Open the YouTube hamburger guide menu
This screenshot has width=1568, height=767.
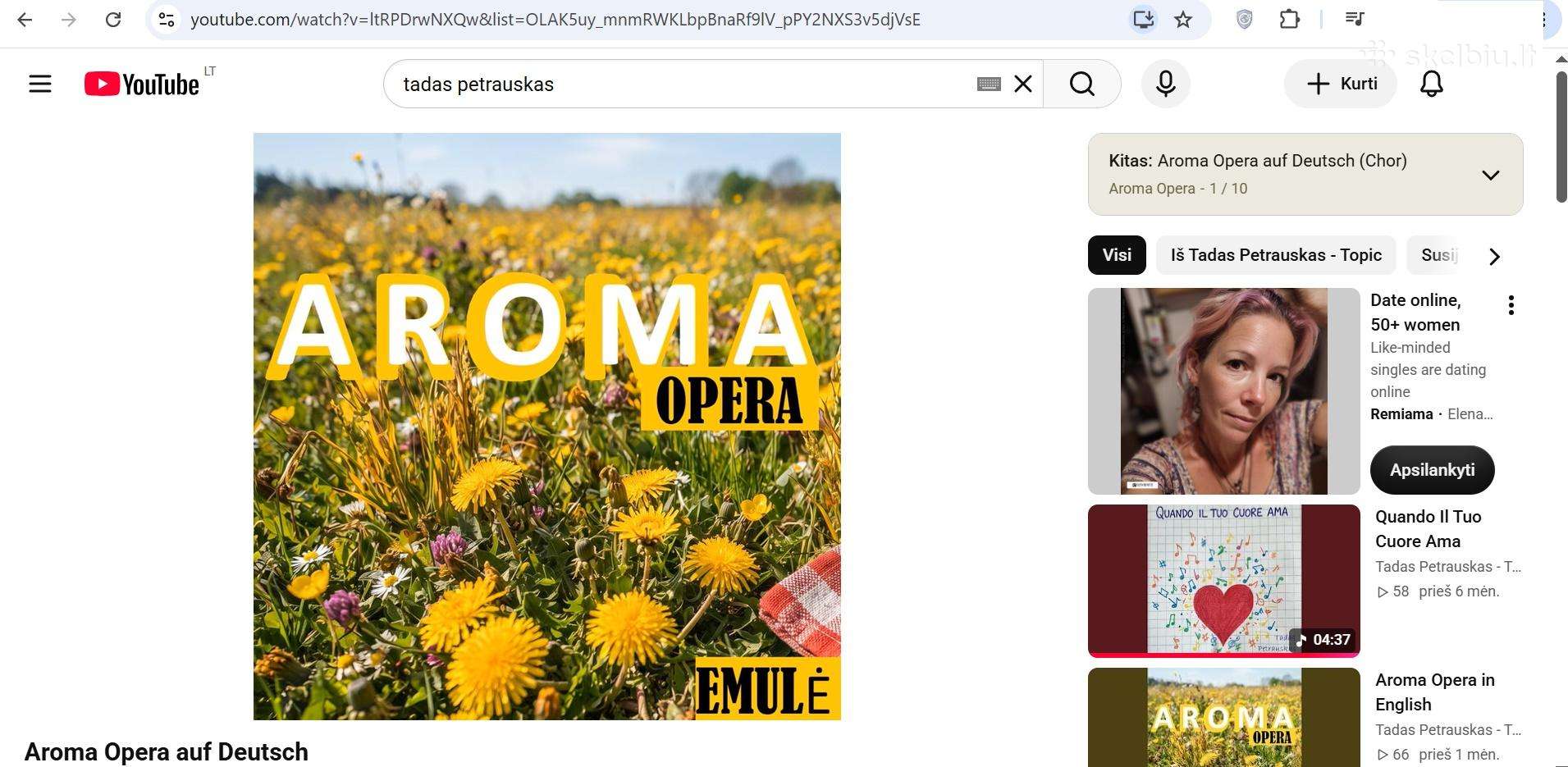coord(40,84)
